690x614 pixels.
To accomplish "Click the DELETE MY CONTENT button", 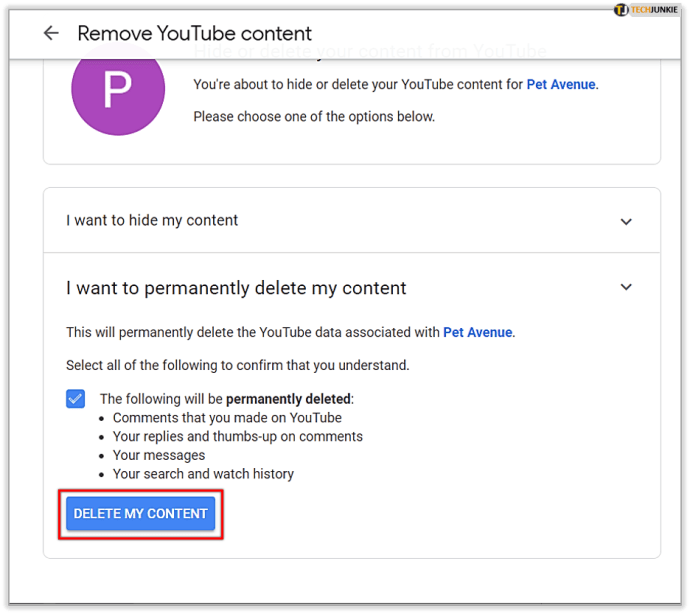I will [x=140, y=513].
